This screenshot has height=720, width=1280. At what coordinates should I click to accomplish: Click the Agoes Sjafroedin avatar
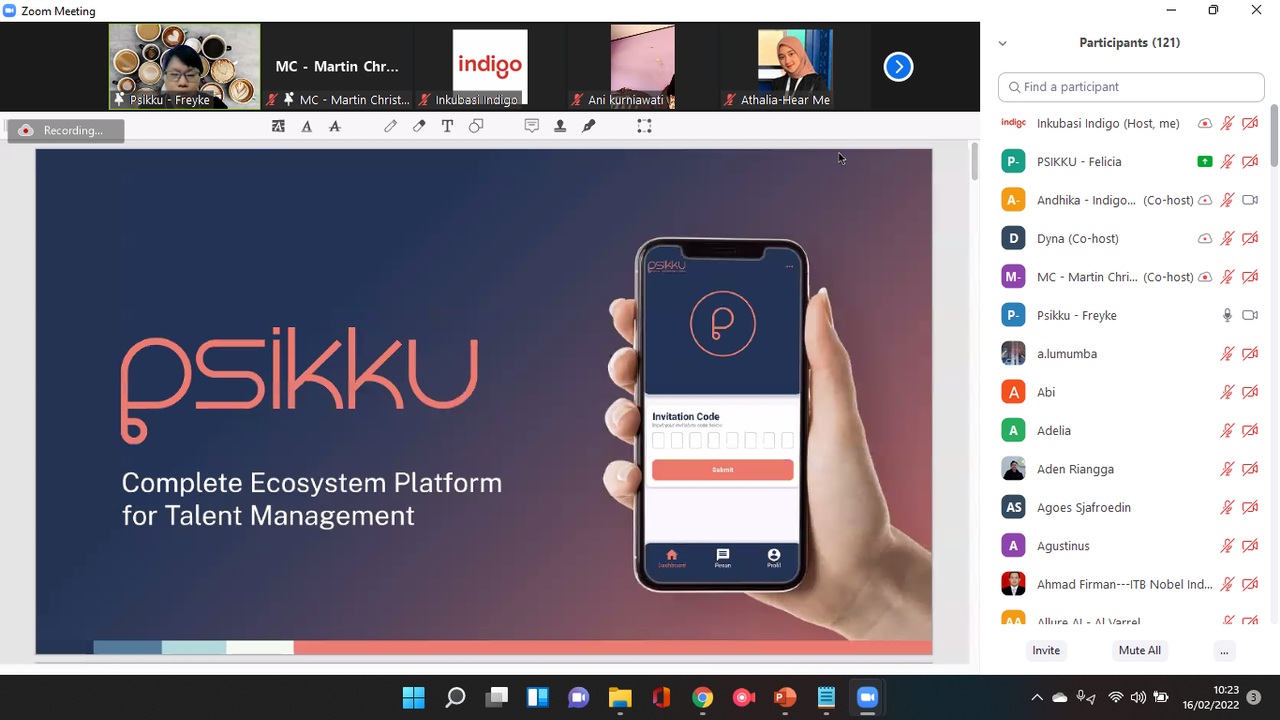(x=1013, y=507)
